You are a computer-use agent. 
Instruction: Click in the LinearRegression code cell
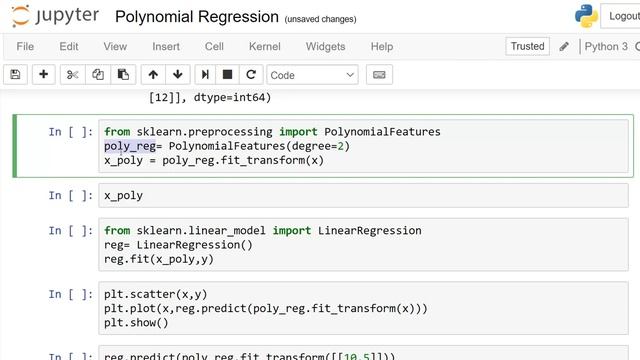pyautogui.click(x=363, y=245)
